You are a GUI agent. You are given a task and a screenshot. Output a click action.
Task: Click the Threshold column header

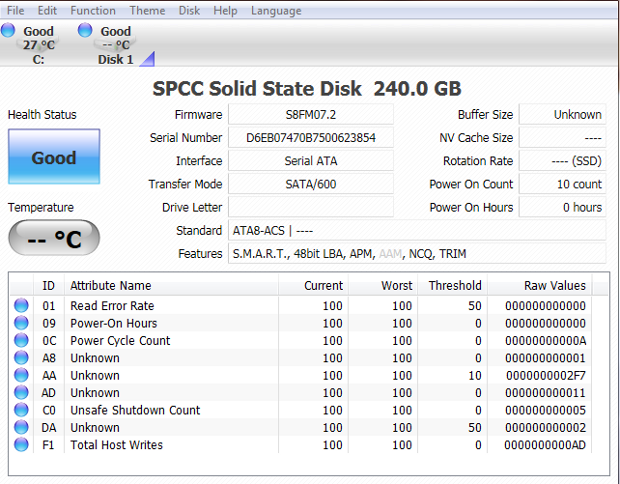click(x=454, y=286)
